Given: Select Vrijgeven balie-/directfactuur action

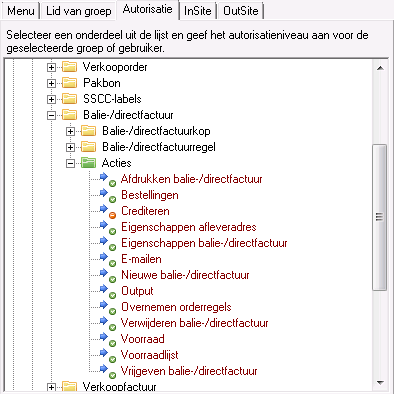Looking at the screenshot, I should 189,371.
